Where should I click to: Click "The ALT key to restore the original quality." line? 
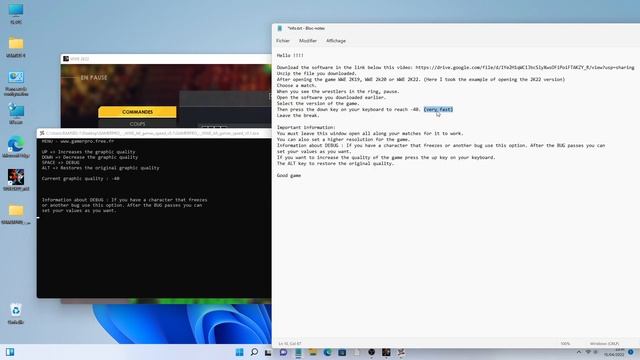336,163
